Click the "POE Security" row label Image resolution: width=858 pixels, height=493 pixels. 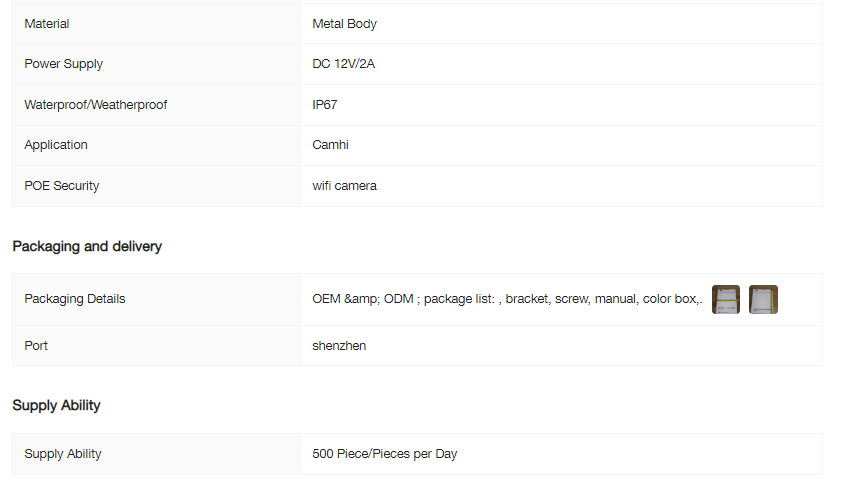[62, 186]
